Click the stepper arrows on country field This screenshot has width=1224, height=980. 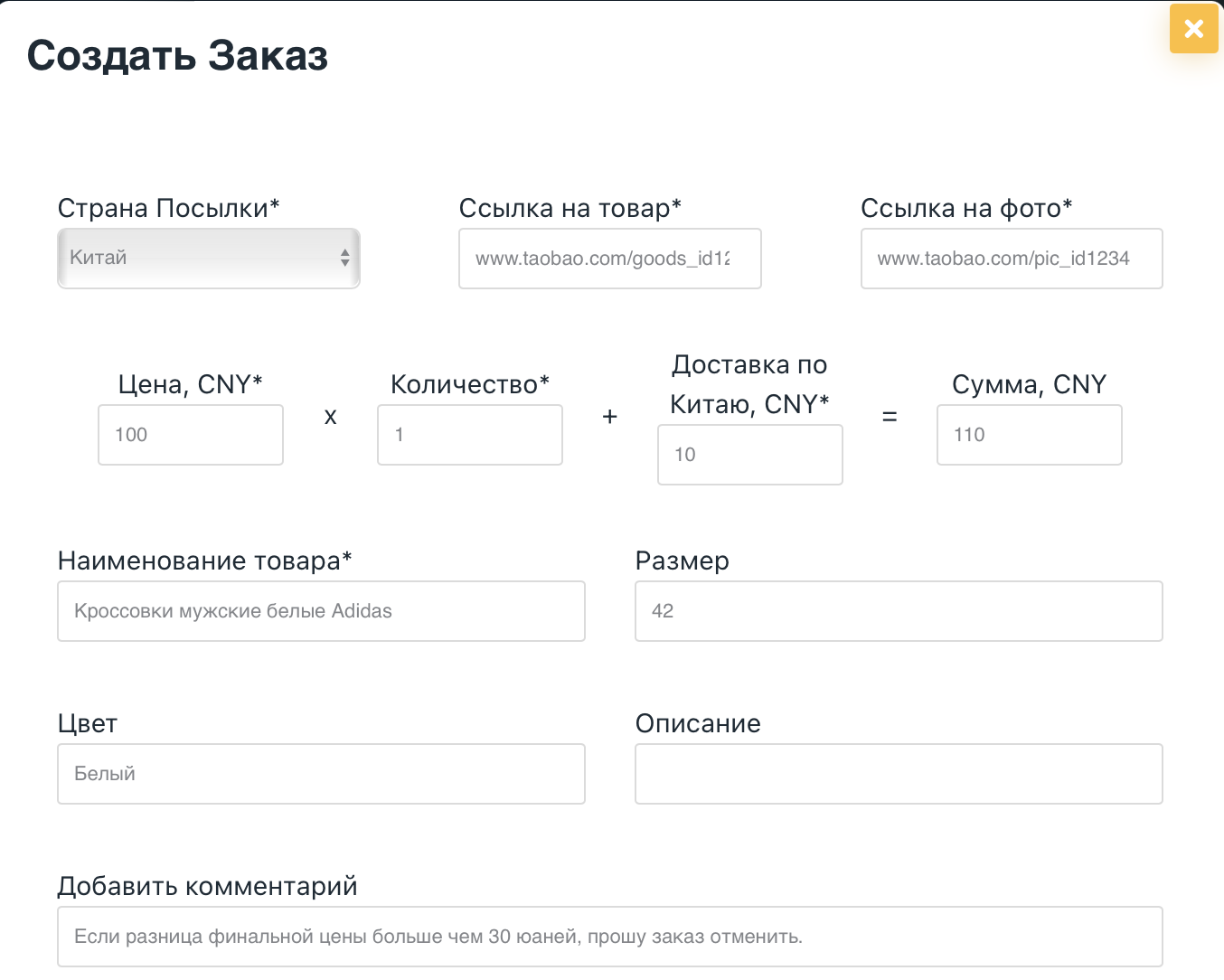coord(344,259)
